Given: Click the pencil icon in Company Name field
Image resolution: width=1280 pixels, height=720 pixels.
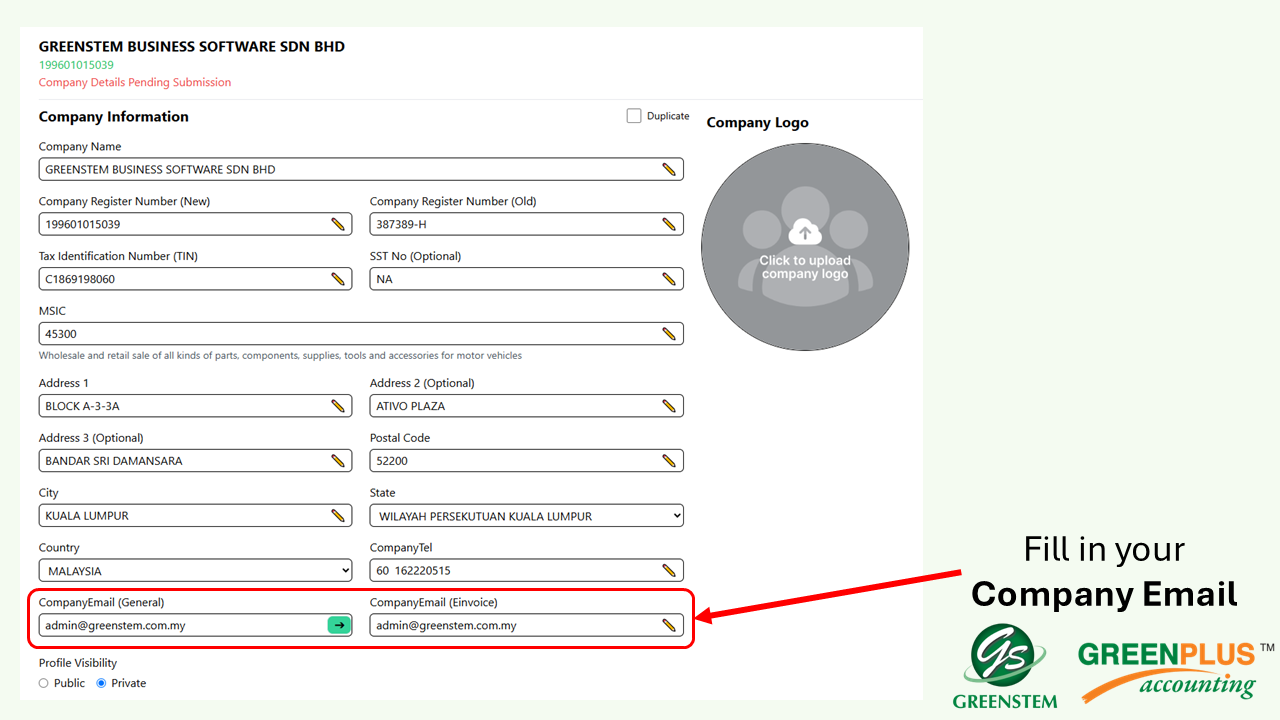Looking at the screenshot, I should click(x=669, y=170).
